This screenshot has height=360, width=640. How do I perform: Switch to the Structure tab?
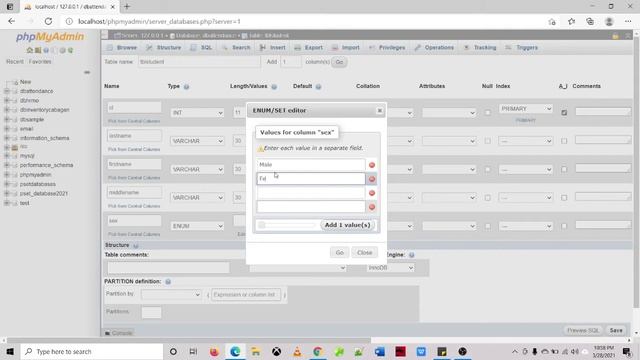pyautogui.click(x=164, y=48)
